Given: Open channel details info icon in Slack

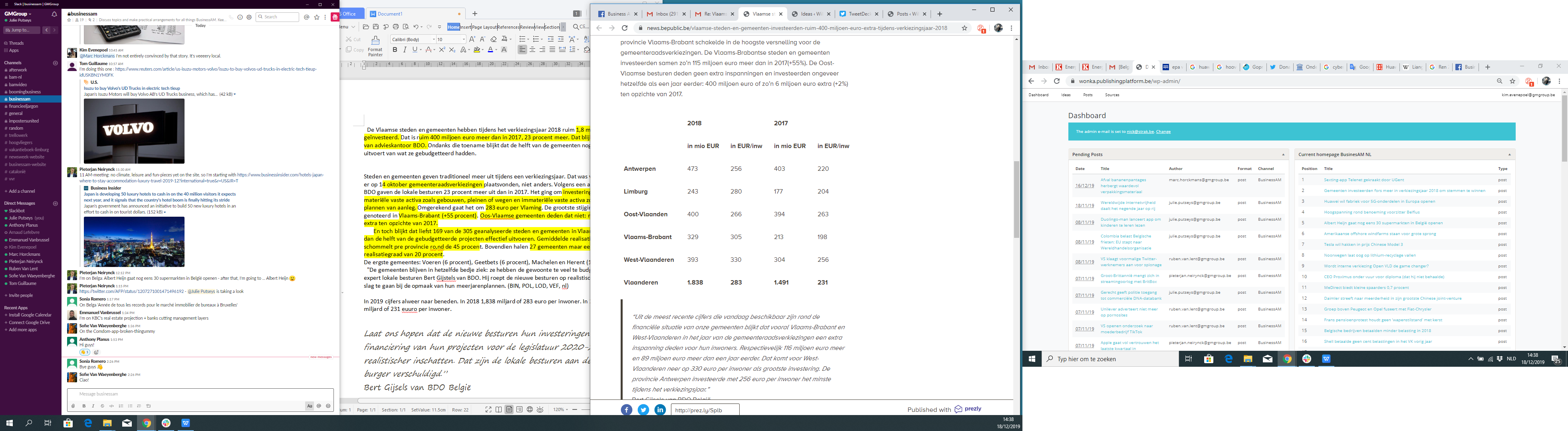Looking at the screenshot, I should point(240,17).
